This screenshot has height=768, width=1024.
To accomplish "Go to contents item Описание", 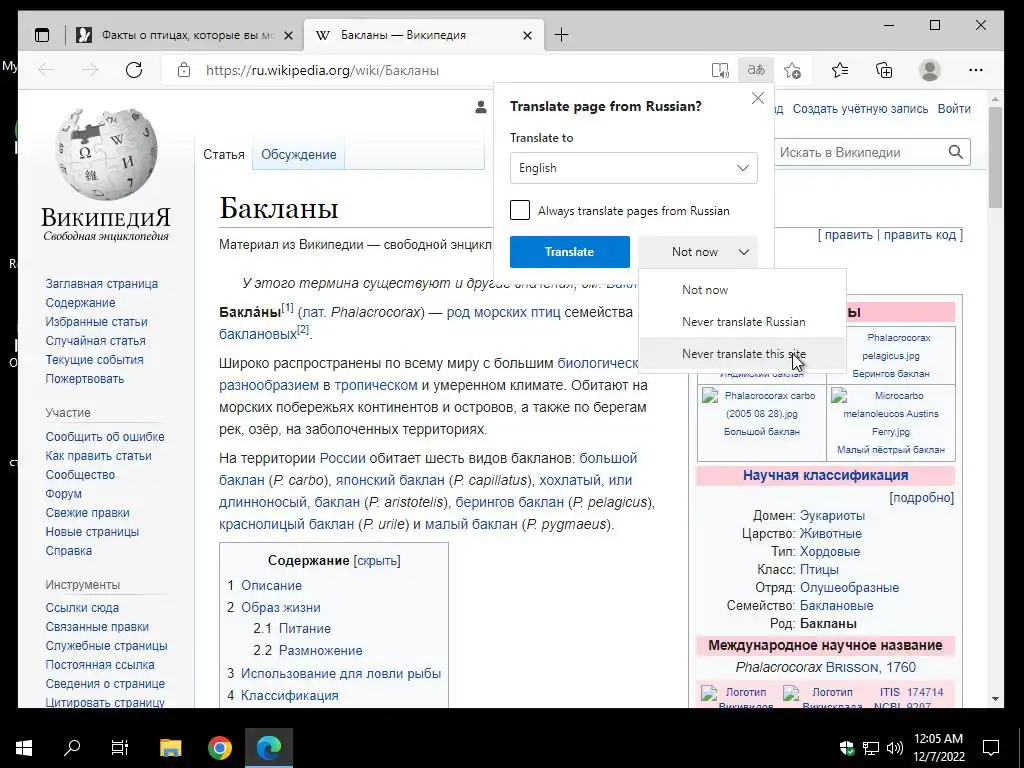I will (271, 585).
